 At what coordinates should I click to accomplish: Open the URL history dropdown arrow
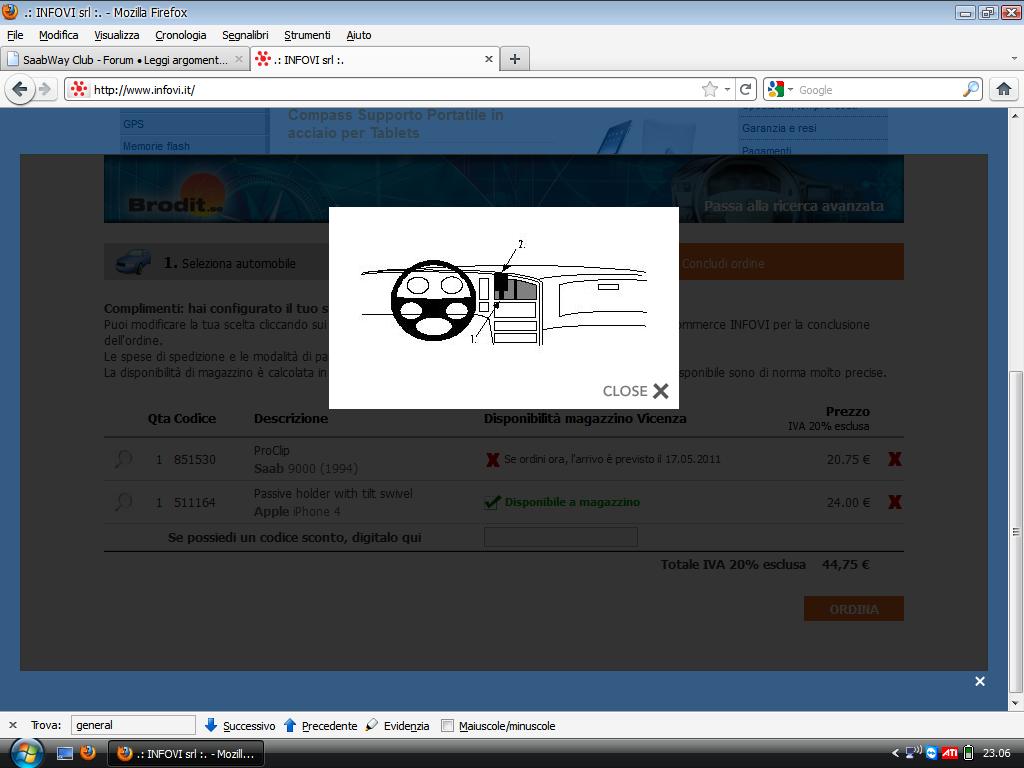click(727, 89)
